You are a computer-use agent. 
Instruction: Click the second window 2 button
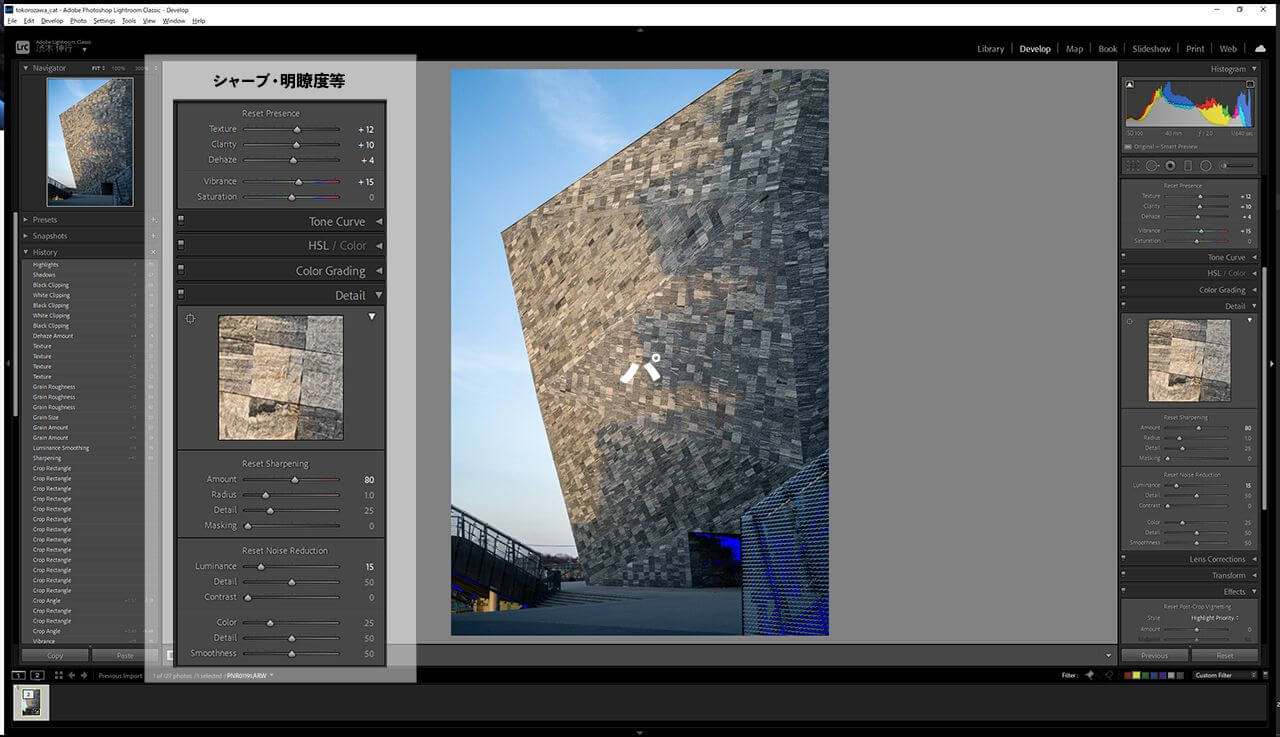click(38, 676)
